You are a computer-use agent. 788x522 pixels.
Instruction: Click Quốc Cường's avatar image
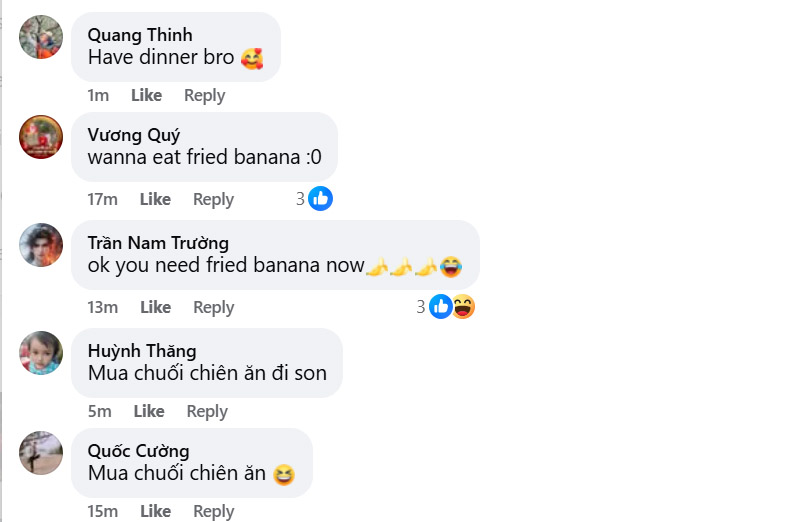click(41, 453)
